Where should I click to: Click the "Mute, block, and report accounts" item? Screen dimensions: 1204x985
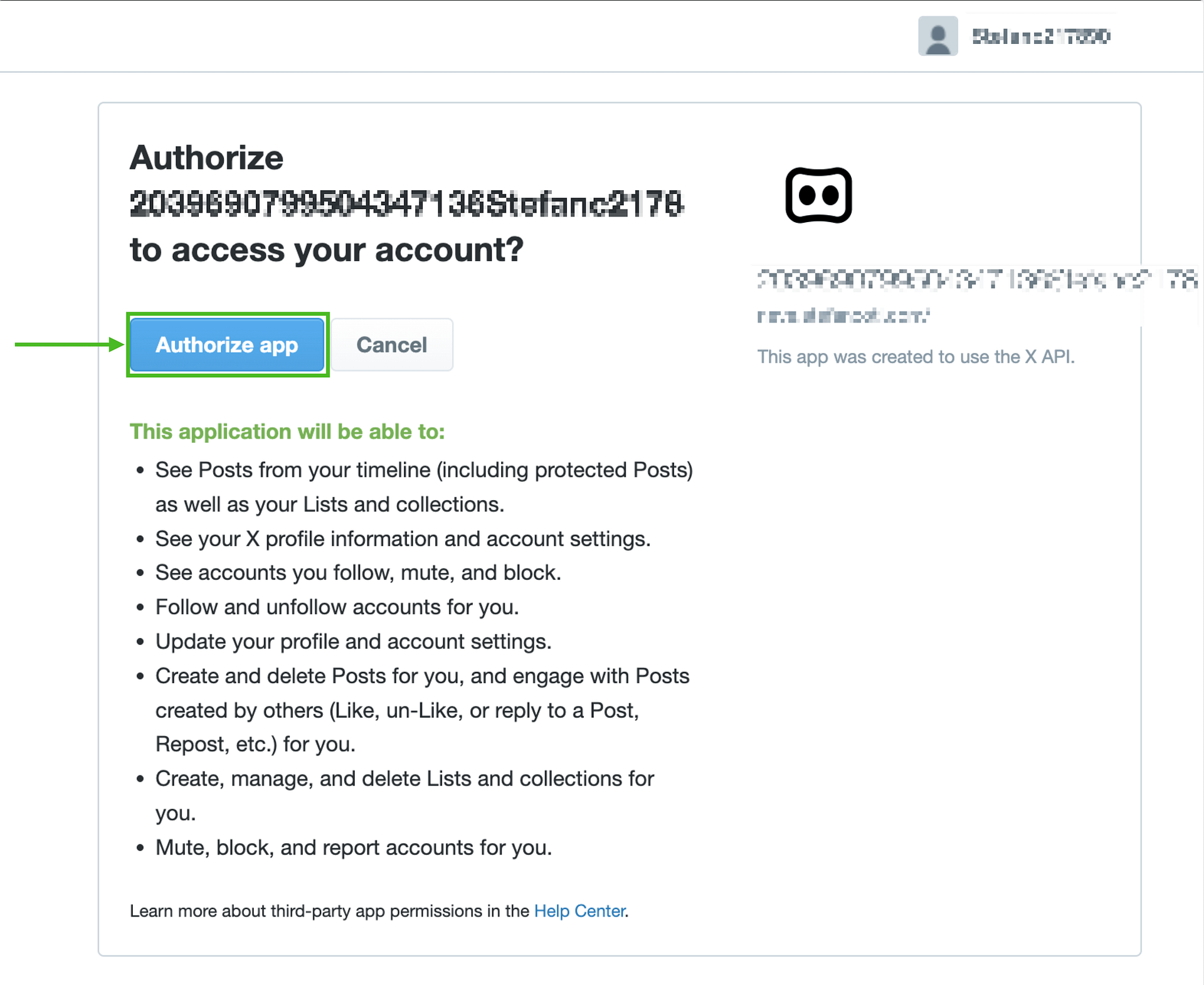point(353,848)
